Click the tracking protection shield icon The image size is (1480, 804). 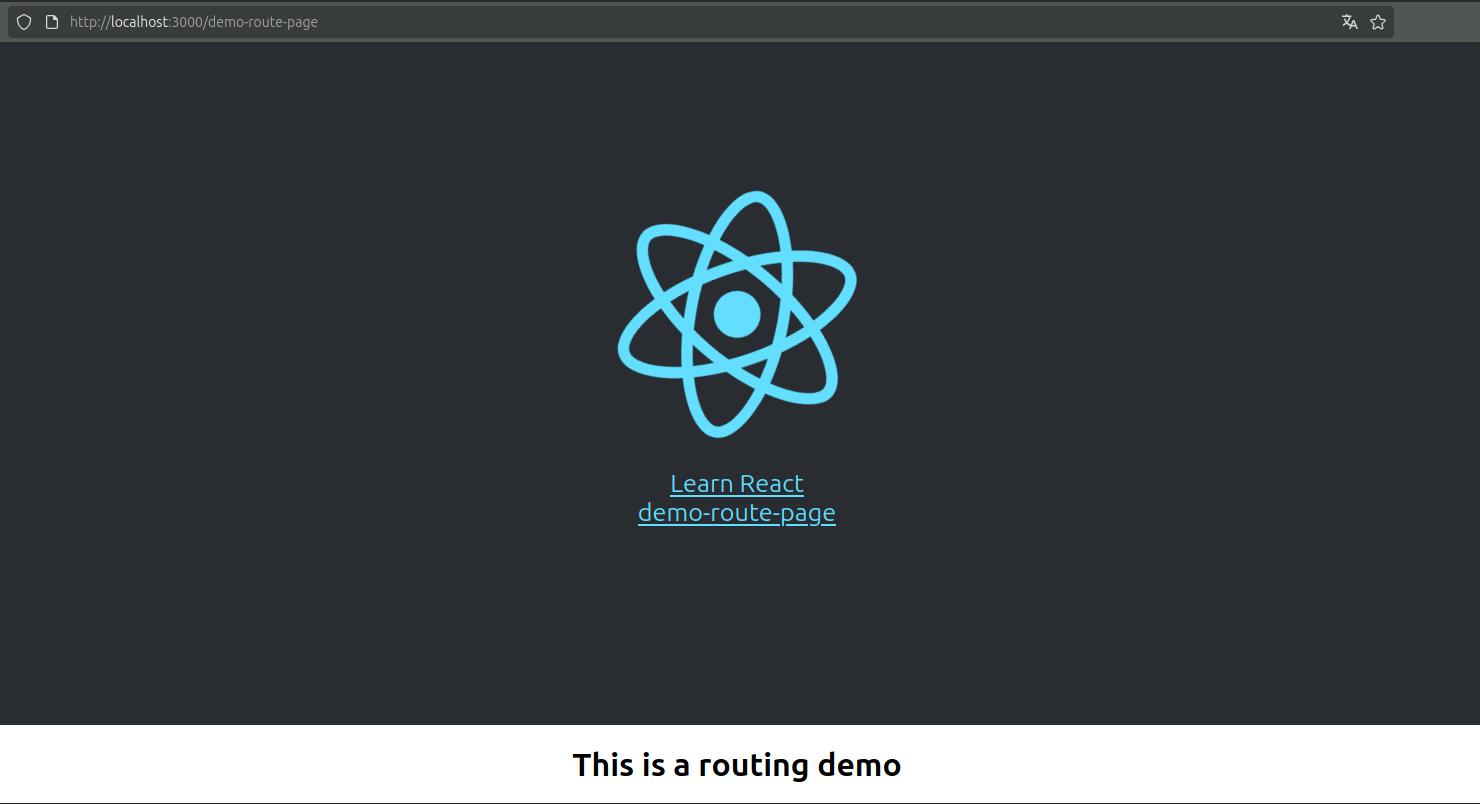pos(24,22)
